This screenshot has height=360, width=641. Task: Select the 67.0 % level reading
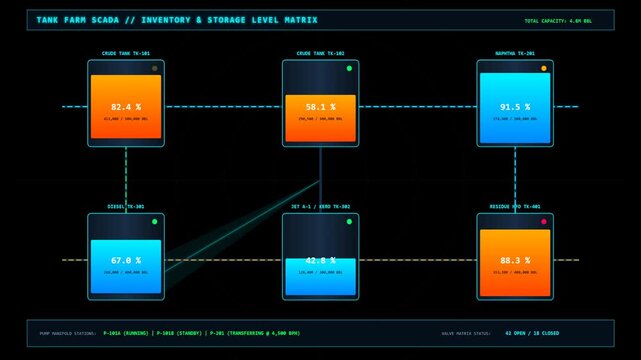tap(126, 260)
